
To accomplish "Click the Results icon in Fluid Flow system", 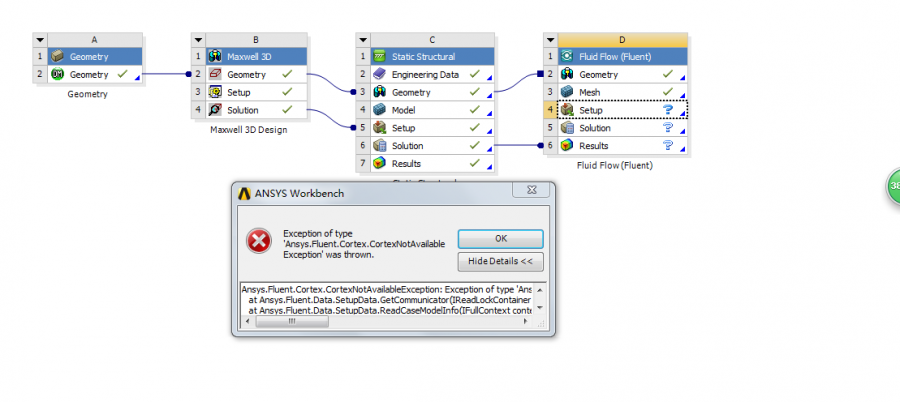I will tap(567, 145).
